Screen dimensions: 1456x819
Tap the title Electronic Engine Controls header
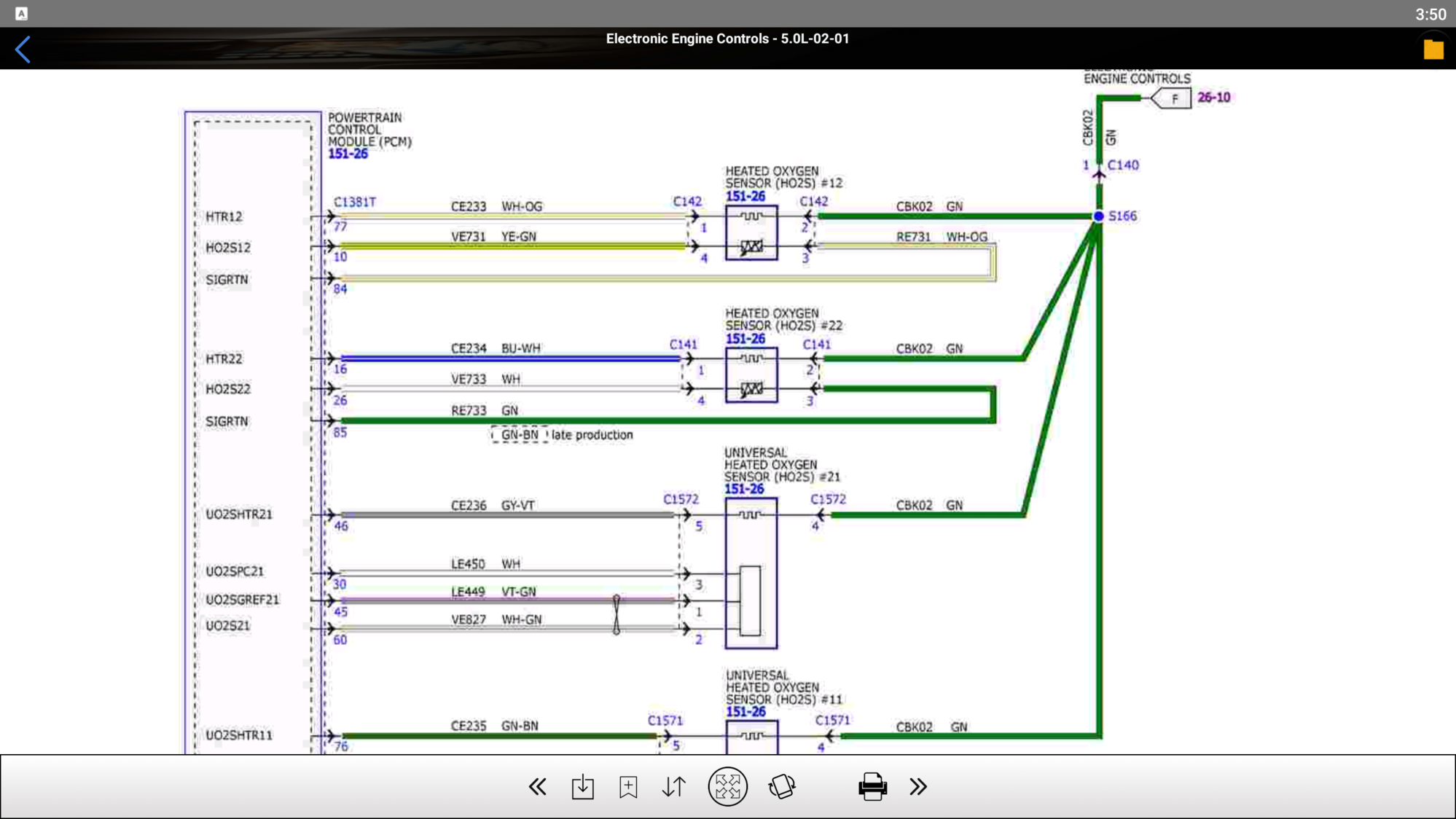coord(727,39)
